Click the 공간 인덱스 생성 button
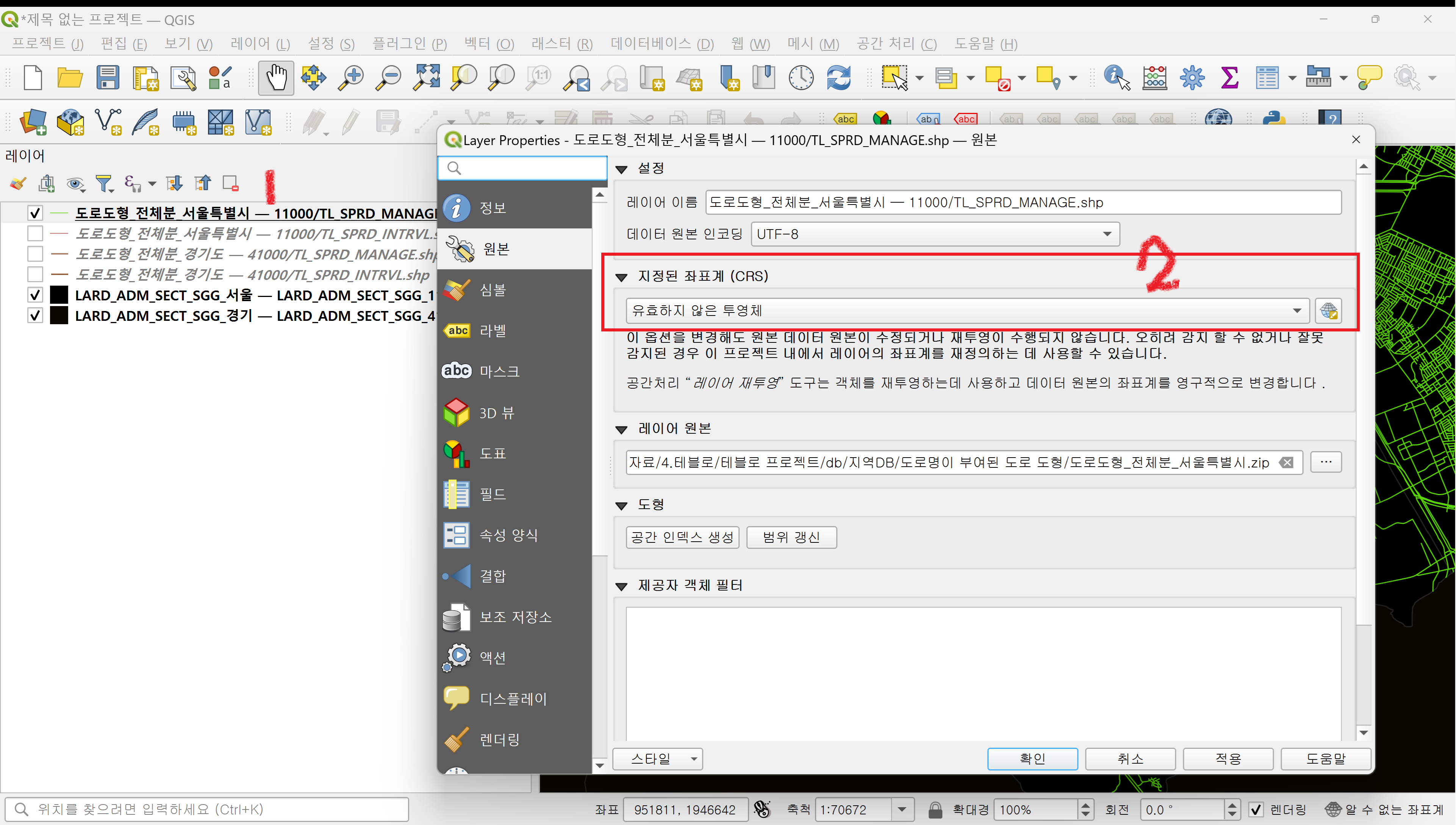This screenshot has height=825, width=1456. click(682, 537)
